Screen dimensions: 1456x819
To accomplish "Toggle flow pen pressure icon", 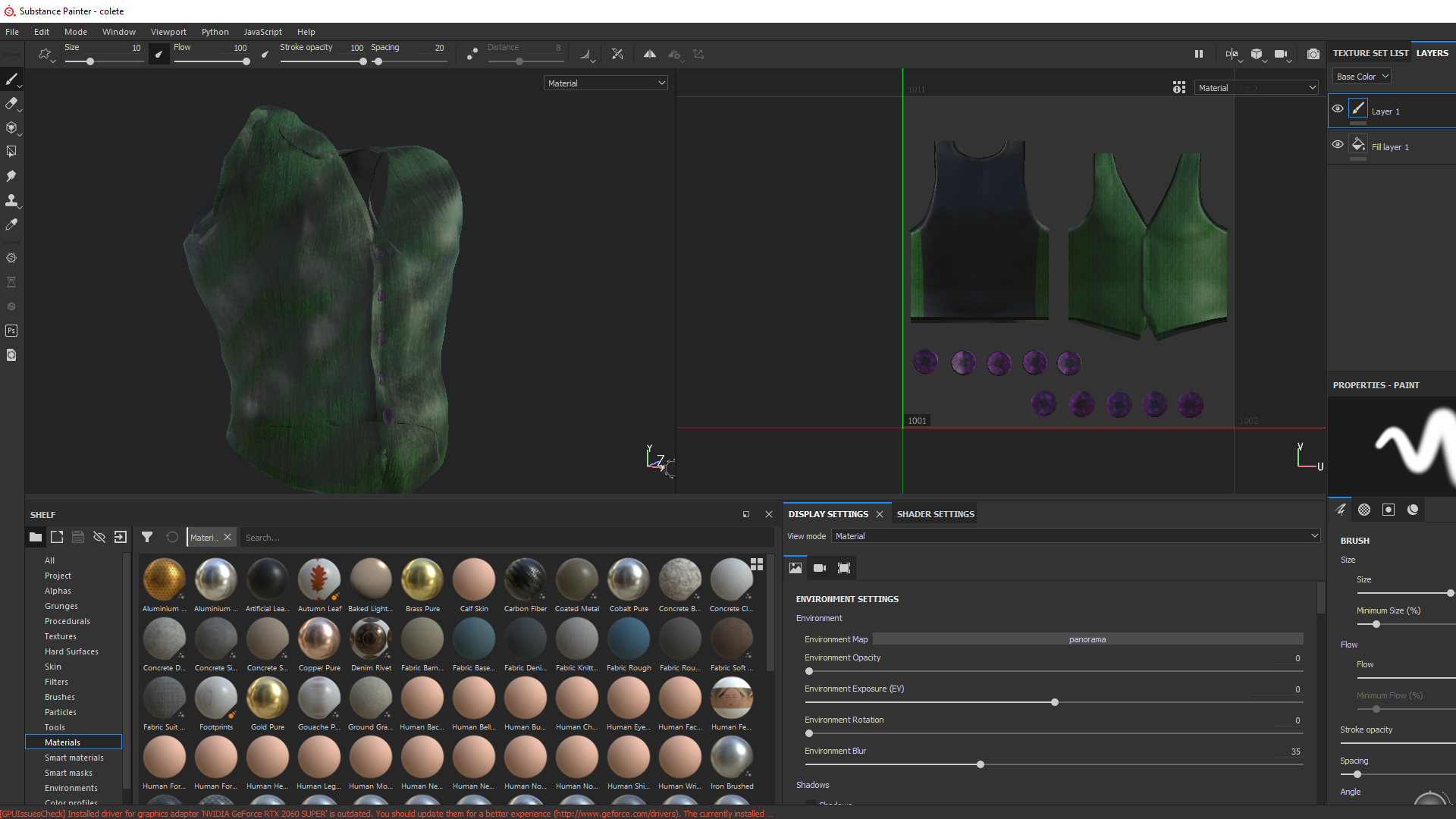I will (265, 54).
